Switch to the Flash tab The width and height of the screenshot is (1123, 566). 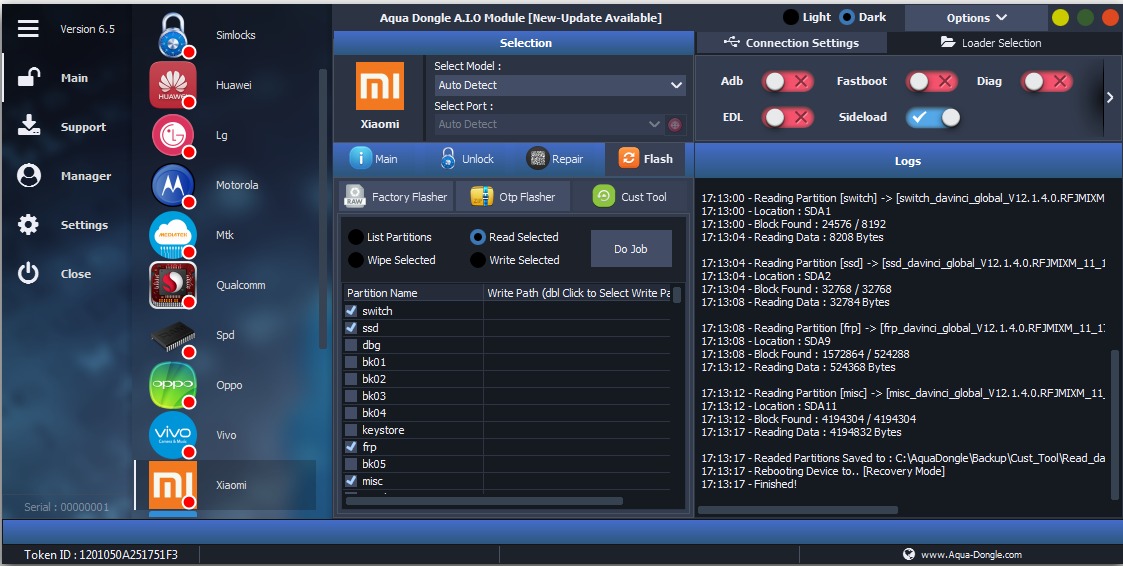click(645, 159)
